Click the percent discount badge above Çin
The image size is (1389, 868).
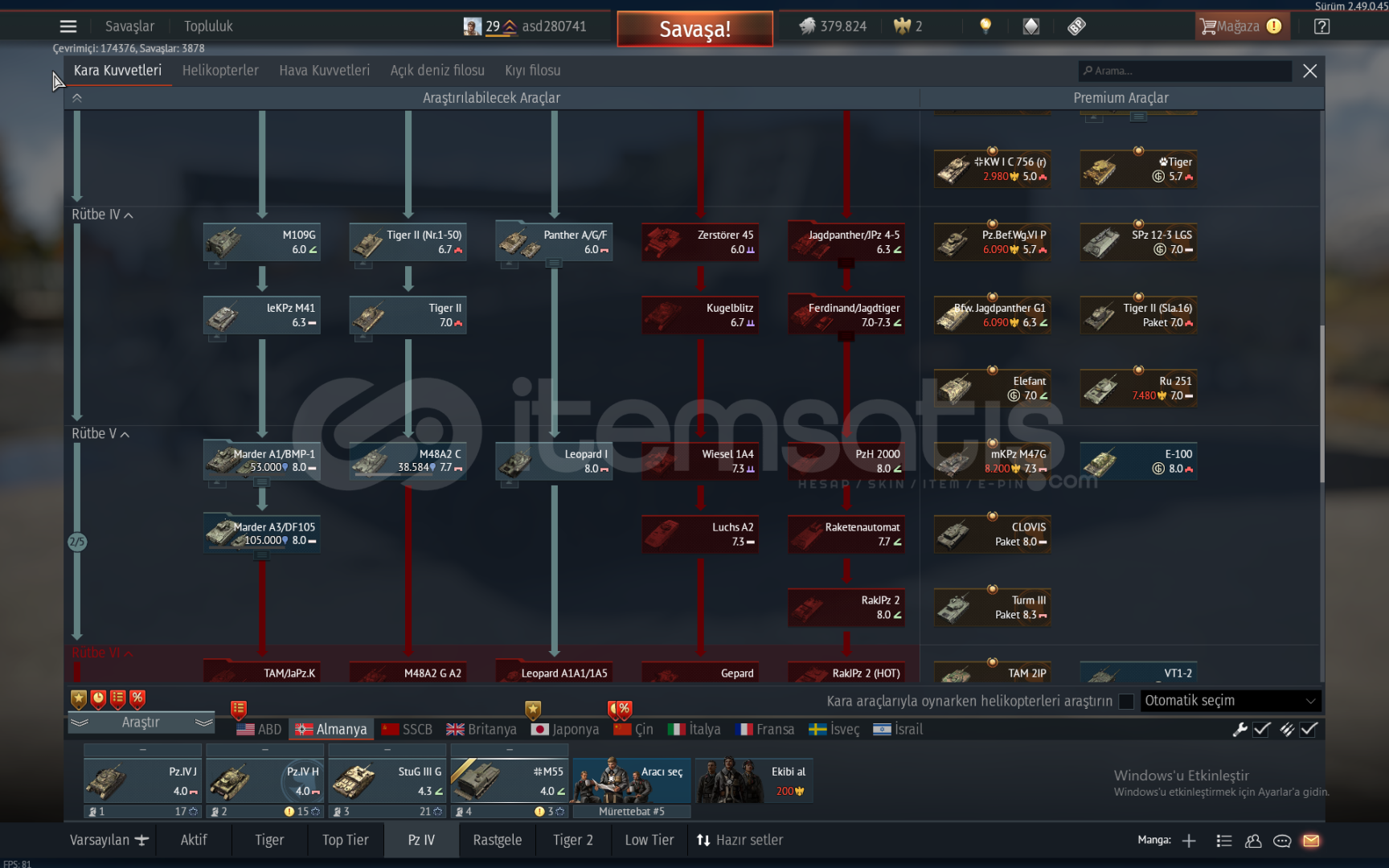click(624, 710)
